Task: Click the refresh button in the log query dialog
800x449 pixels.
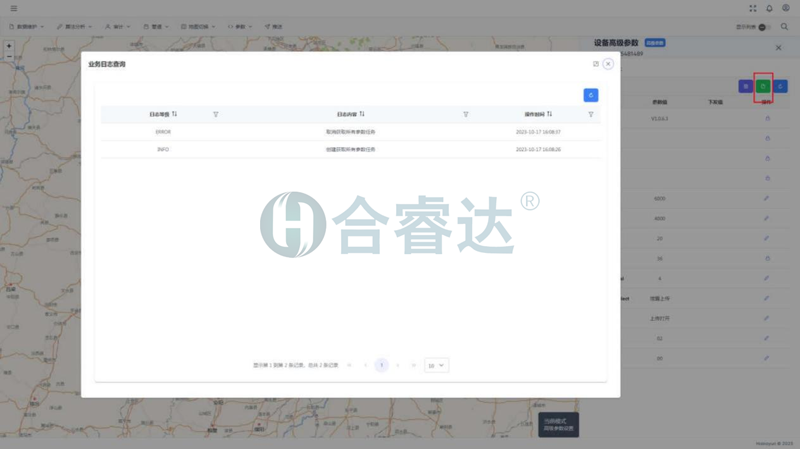Action: point(591,95)
